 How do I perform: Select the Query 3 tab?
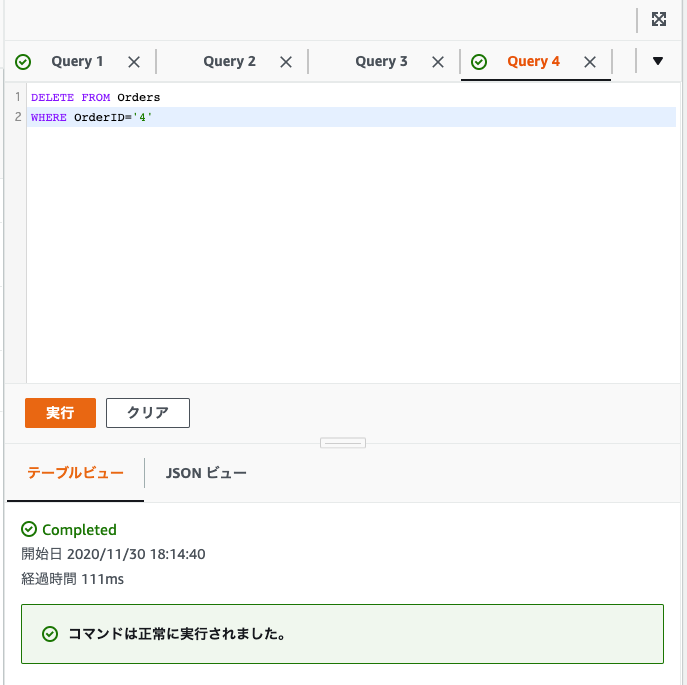click(381, 62)
